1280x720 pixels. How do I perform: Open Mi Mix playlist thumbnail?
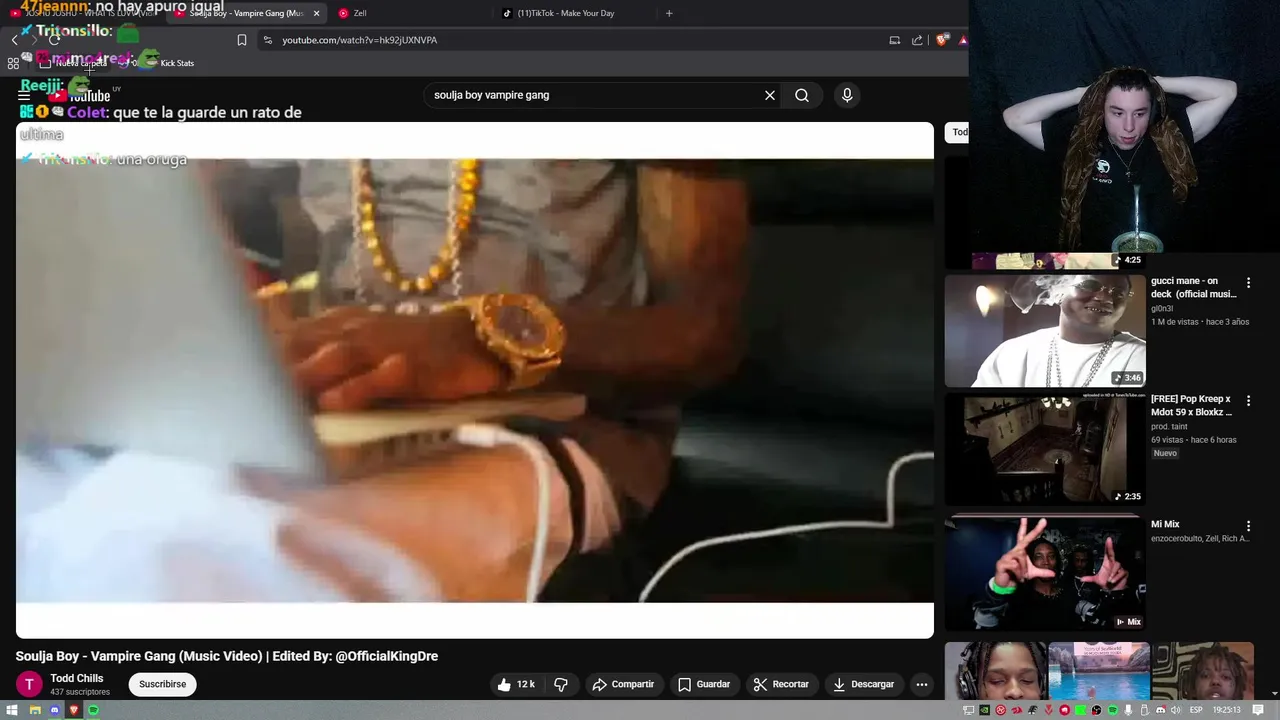point(1045,573)
